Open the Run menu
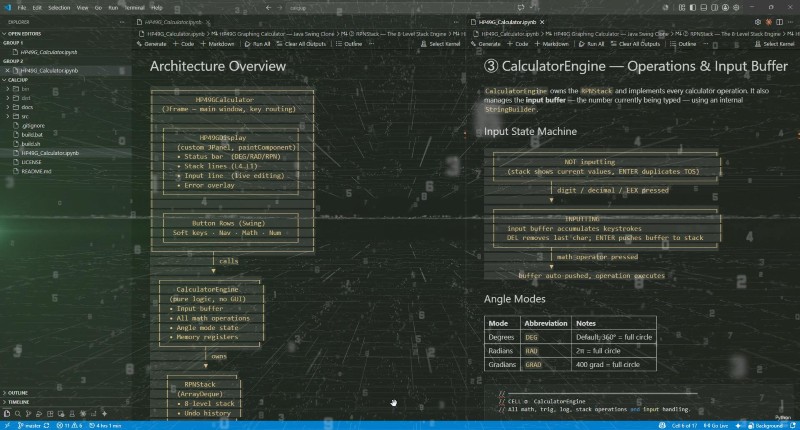 (113, 8)
